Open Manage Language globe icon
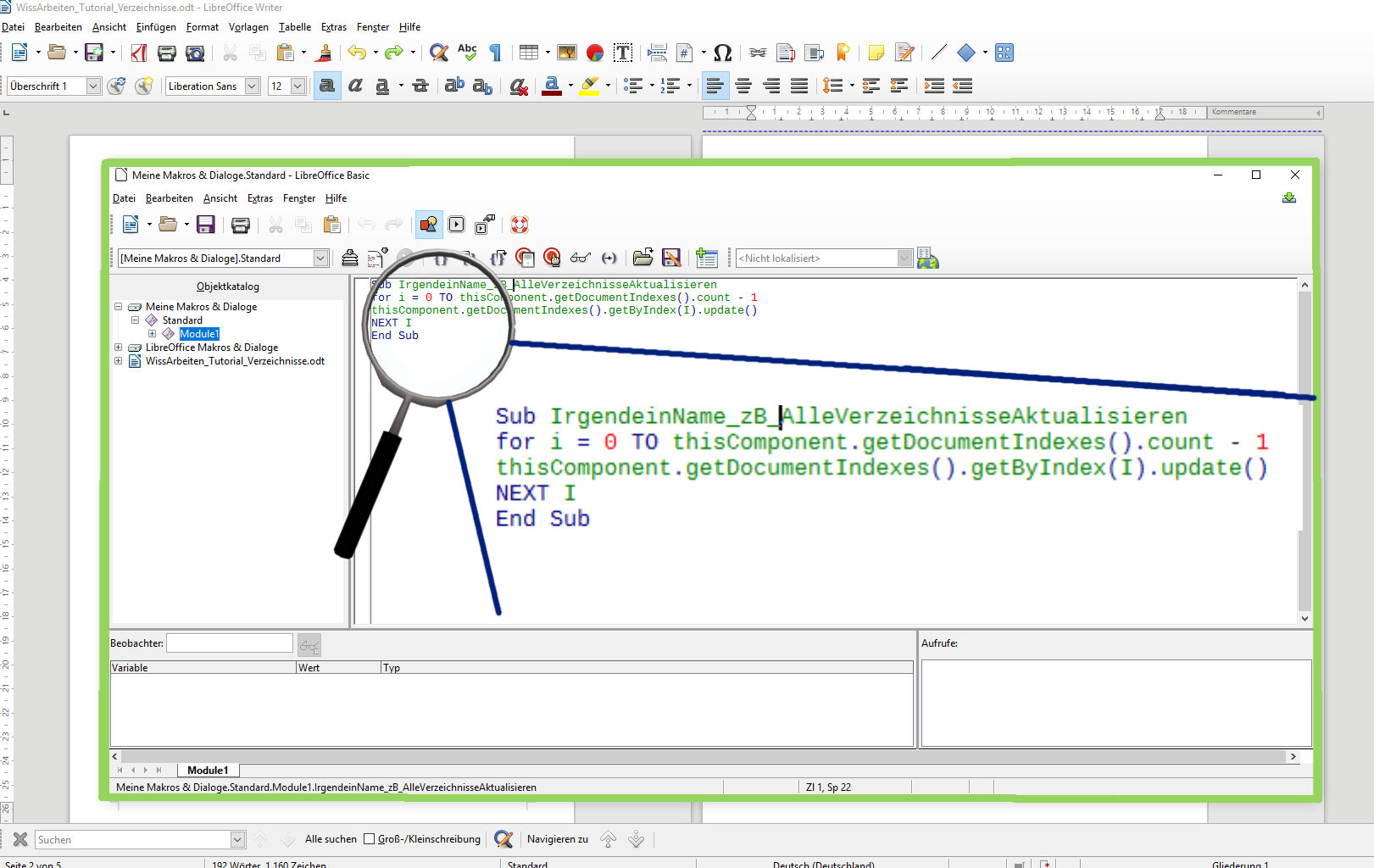The width and height of the screenshot is (1374, 868). (x=928, y=258)
